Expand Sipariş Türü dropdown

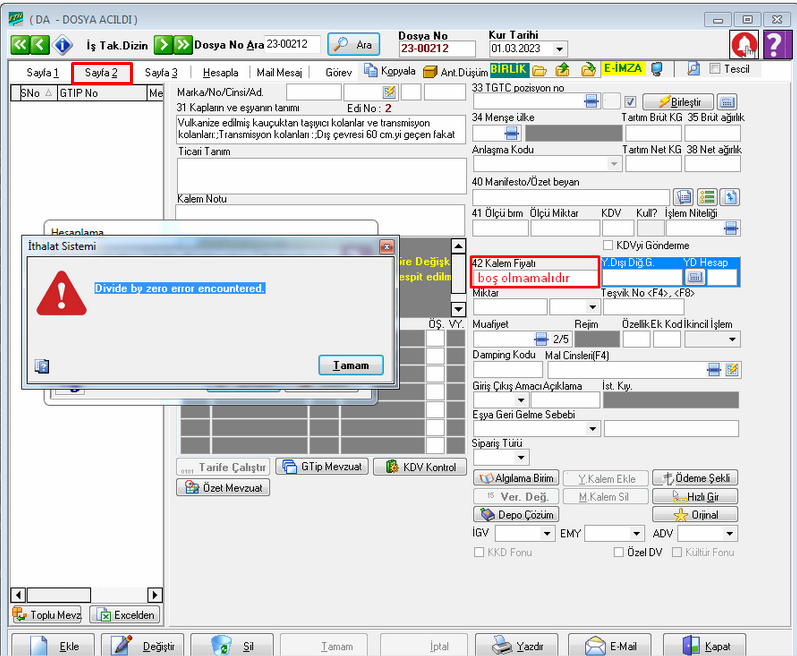(521, 457)
